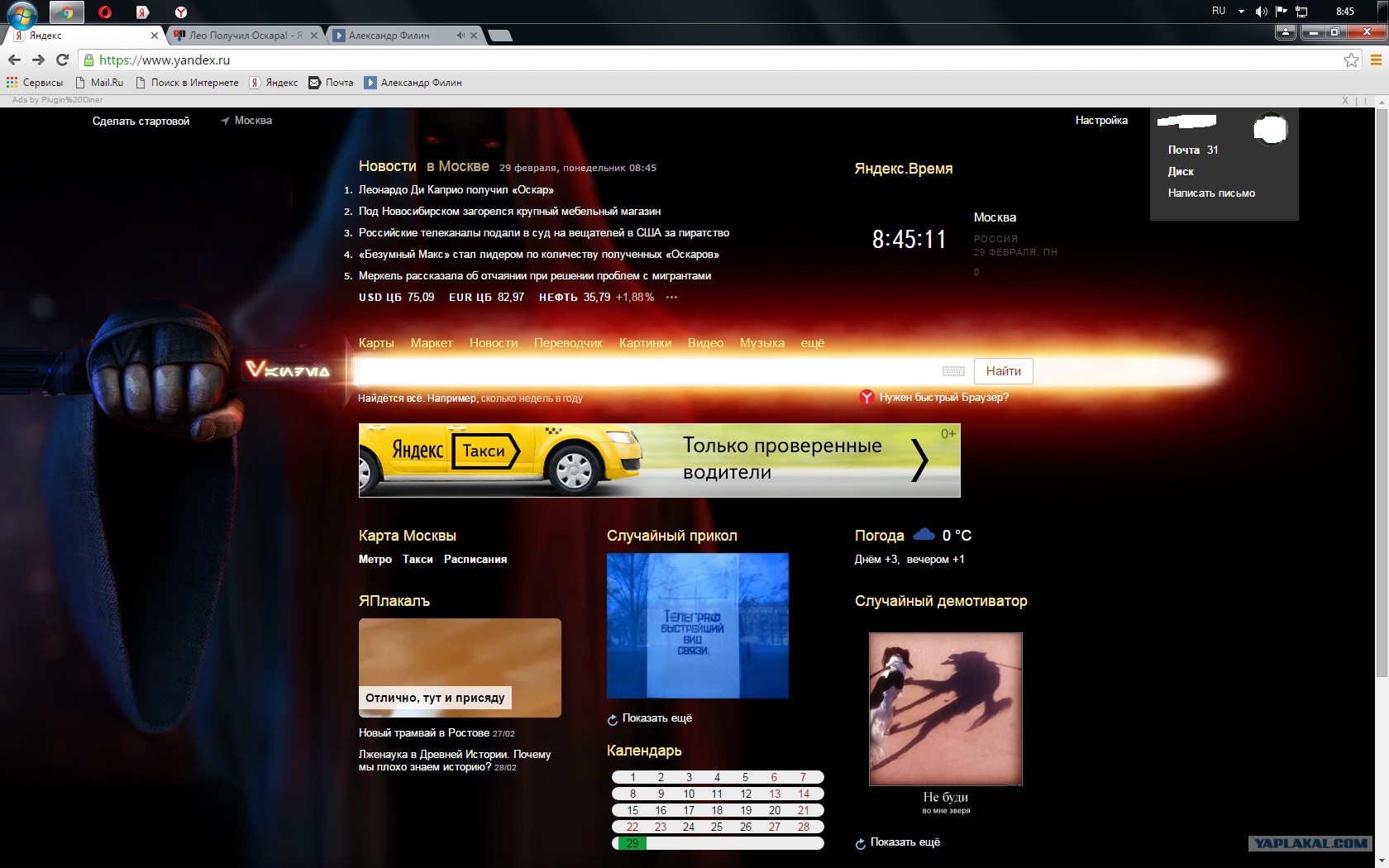
Task: Open the Telegraph random joke image
Action: [698, 626]
